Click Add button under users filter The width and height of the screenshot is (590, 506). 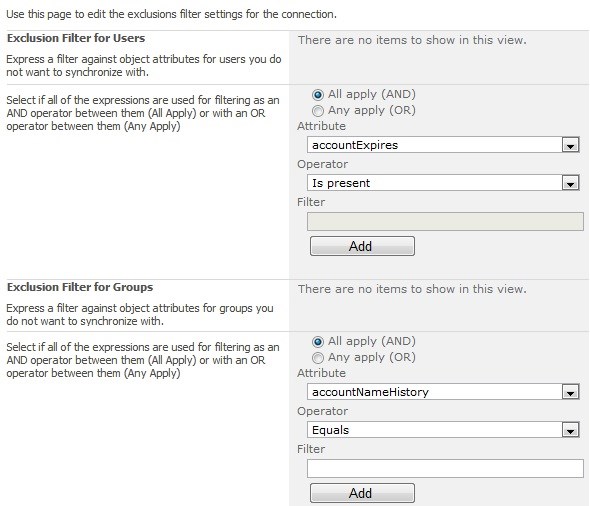coord(362,246)
